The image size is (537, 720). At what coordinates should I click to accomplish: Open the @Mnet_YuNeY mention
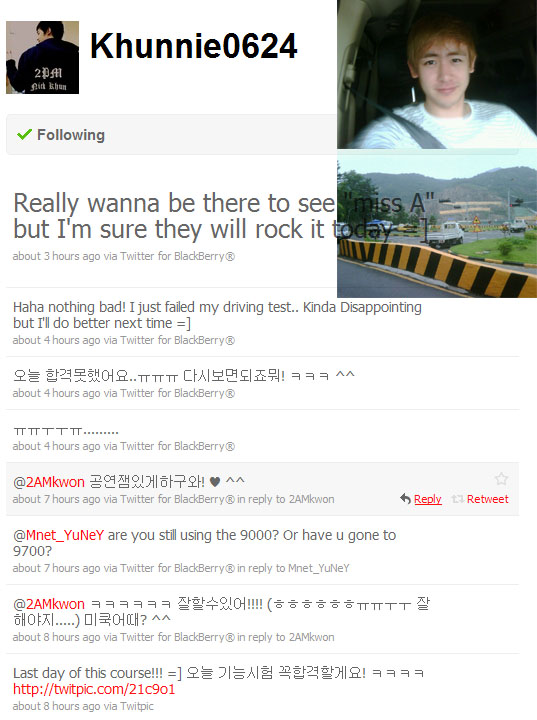[x=58, y=535]
